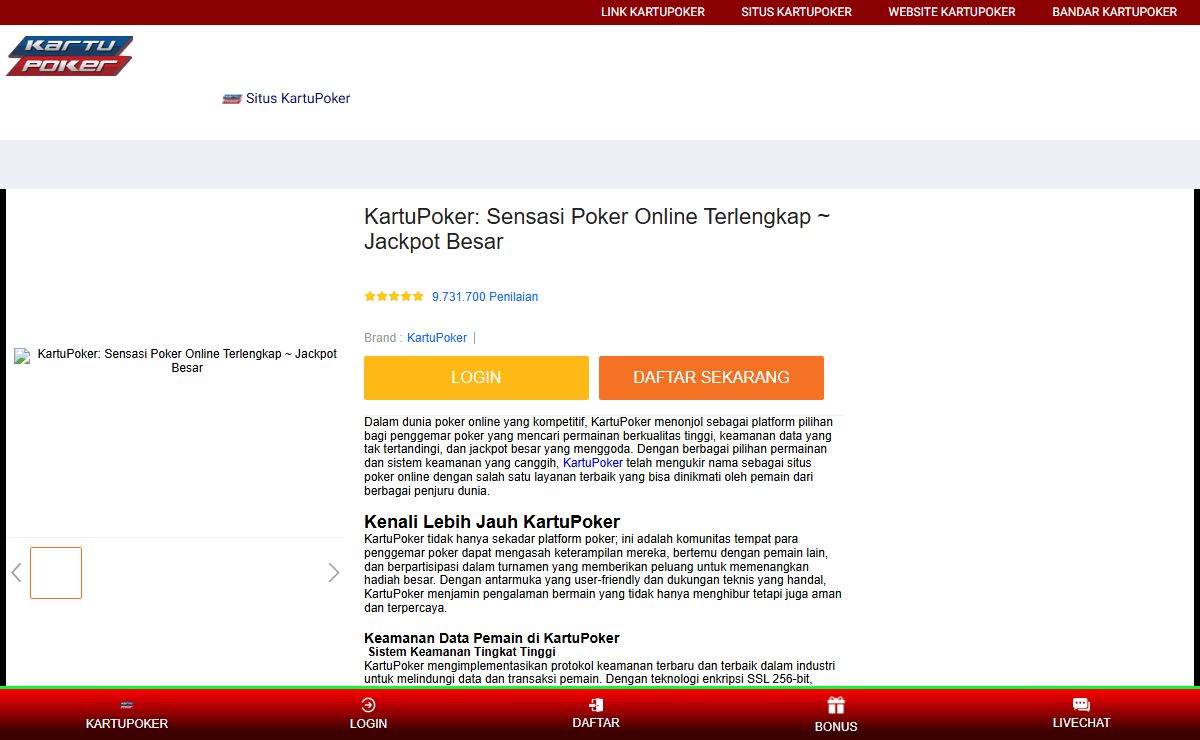This screenshot has width=1200, height=740.
Task: Click the five-star rating icons
Action: point(394,297)
